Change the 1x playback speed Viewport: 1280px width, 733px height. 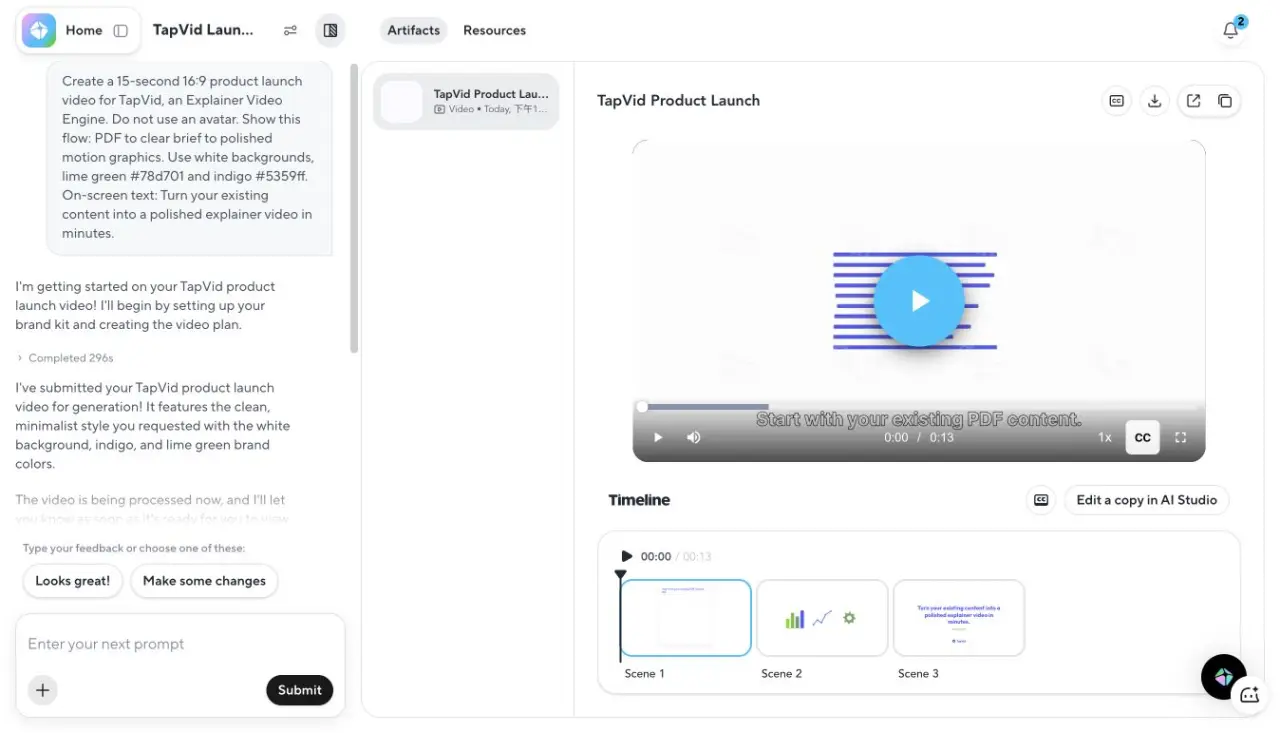[1105, 437]
